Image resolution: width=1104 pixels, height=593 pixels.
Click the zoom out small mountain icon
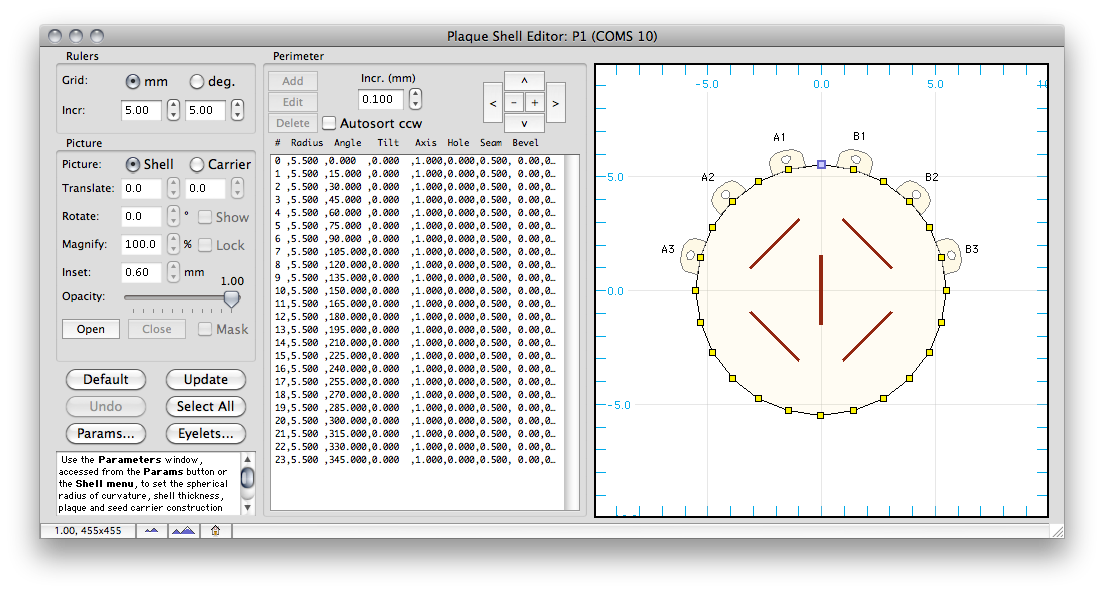(x=151, y=530)
